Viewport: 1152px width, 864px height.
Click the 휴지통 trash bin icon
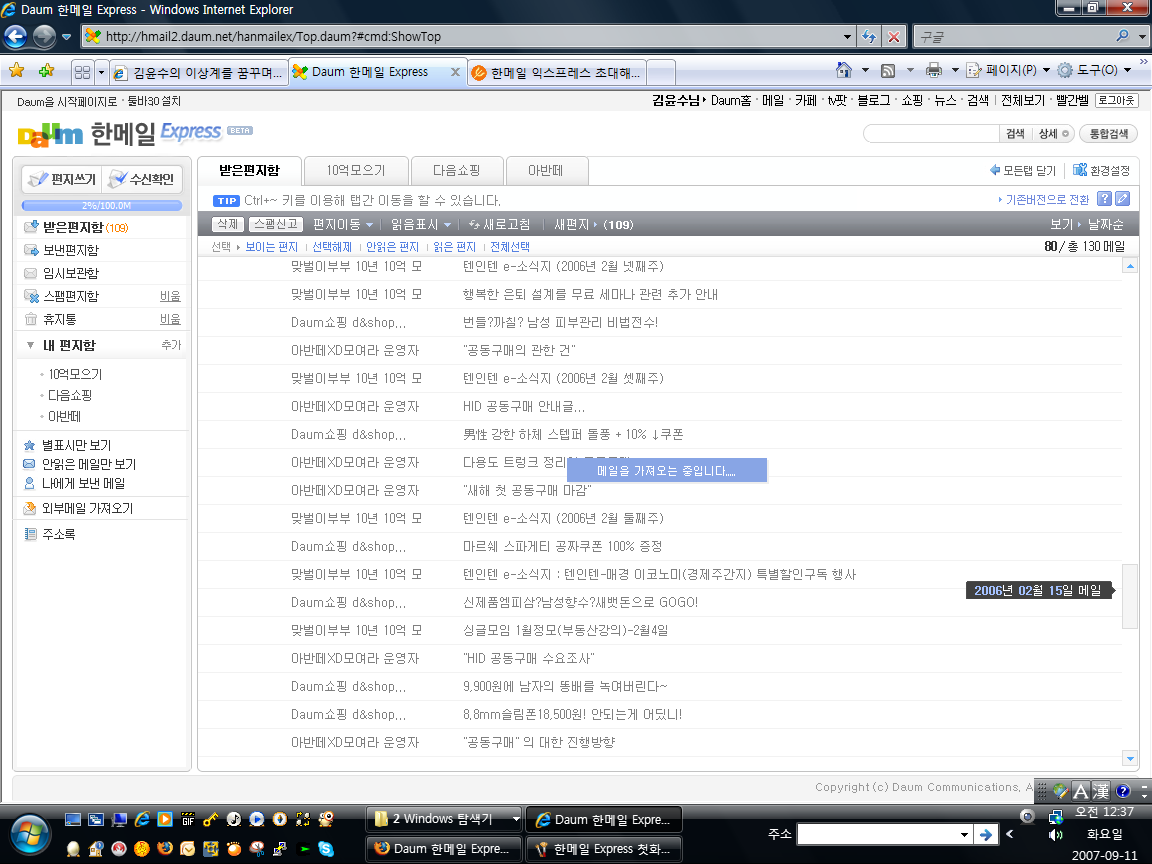pos(30,319)
